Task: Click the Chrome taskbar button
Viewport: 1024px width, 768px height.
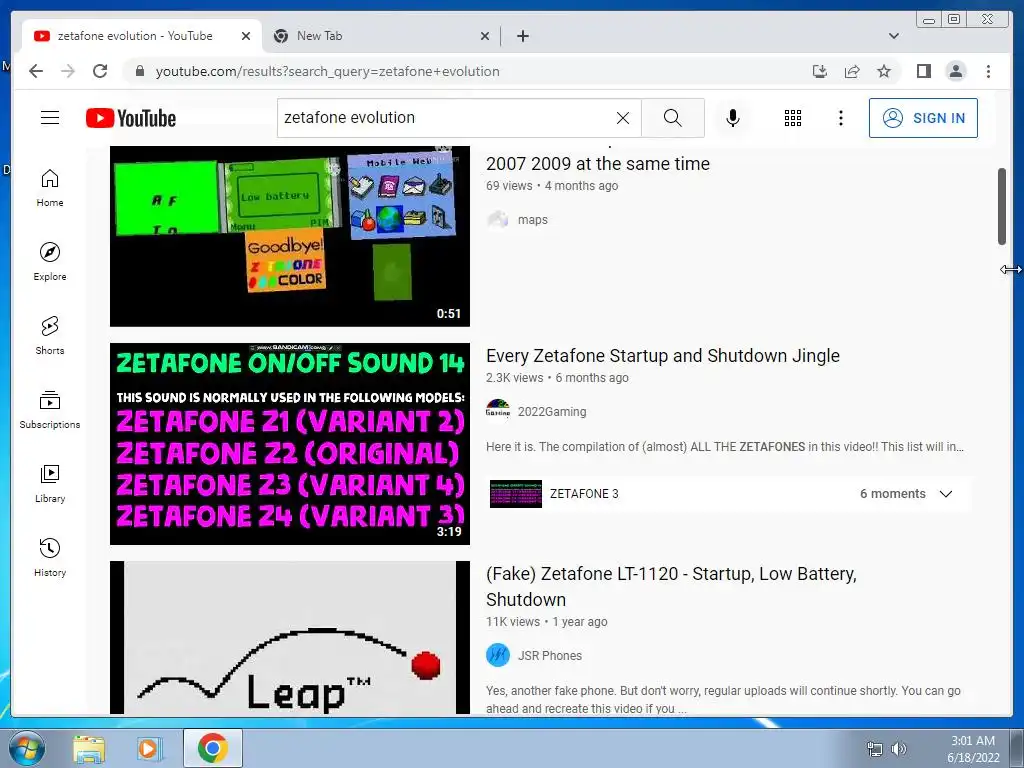Action: (x=213, y=748)
